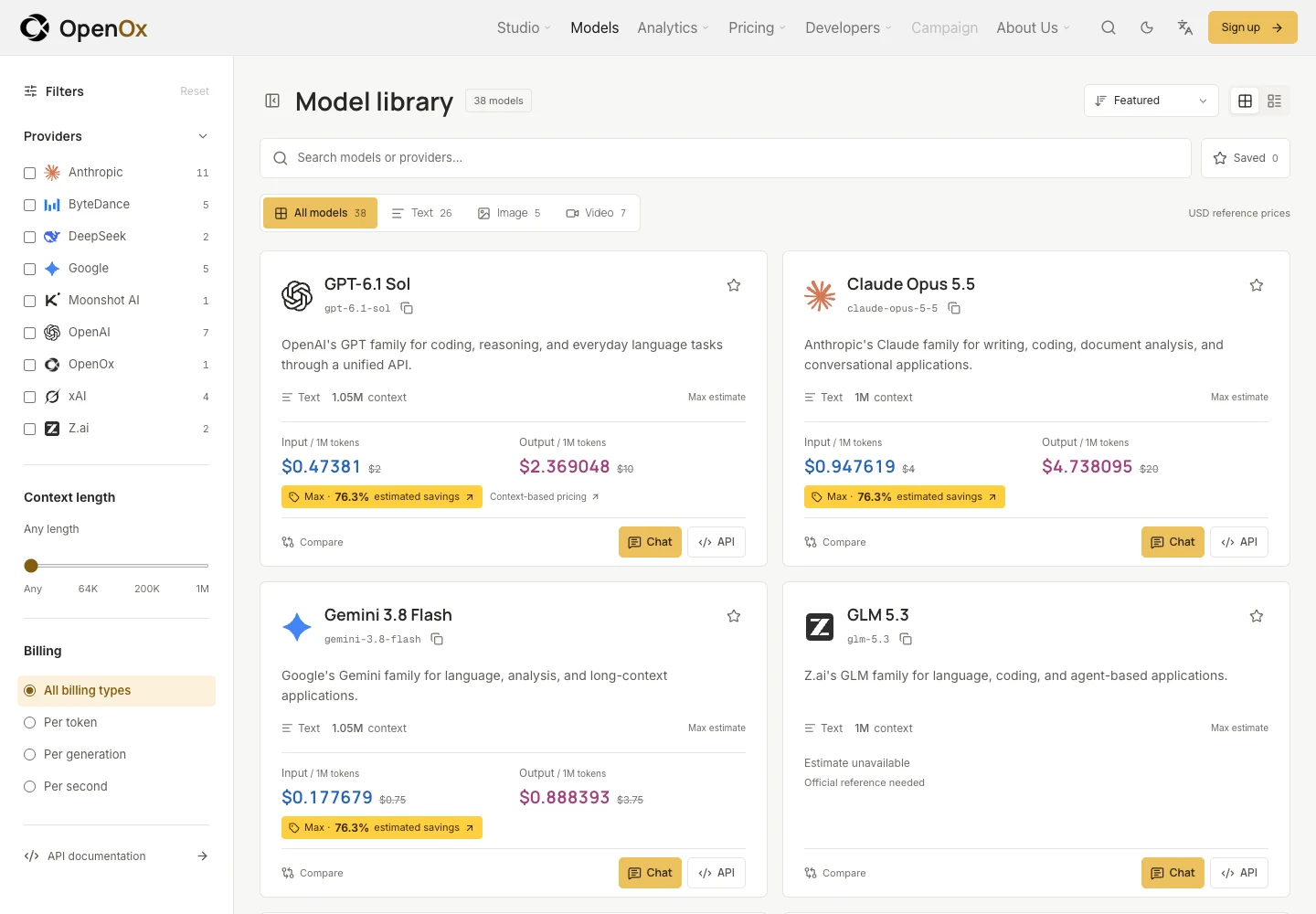The image size is (1316, 914).
Task: Open the search icon in the header
Action: [x=1109, y=27]
